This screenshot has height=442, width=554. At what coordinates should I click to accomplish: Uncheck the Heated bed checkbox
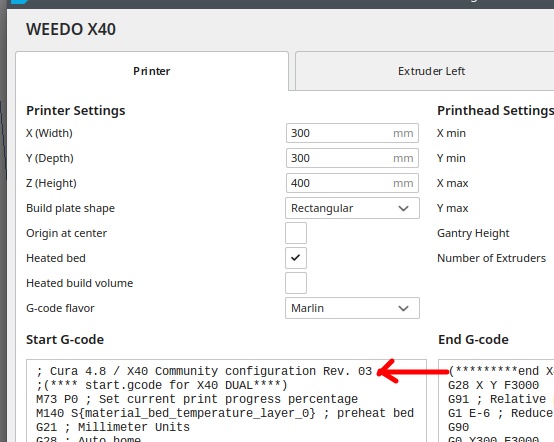click(x=296, y=258)
